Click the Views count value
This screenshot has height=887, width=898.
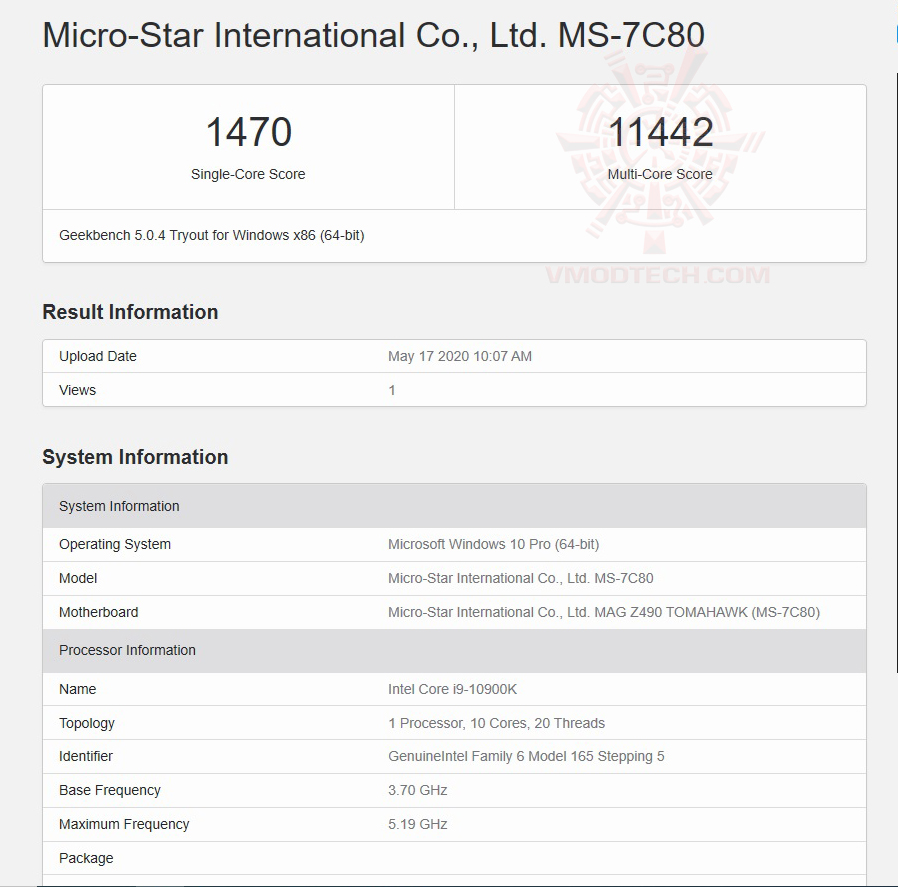tap(391, 390)
